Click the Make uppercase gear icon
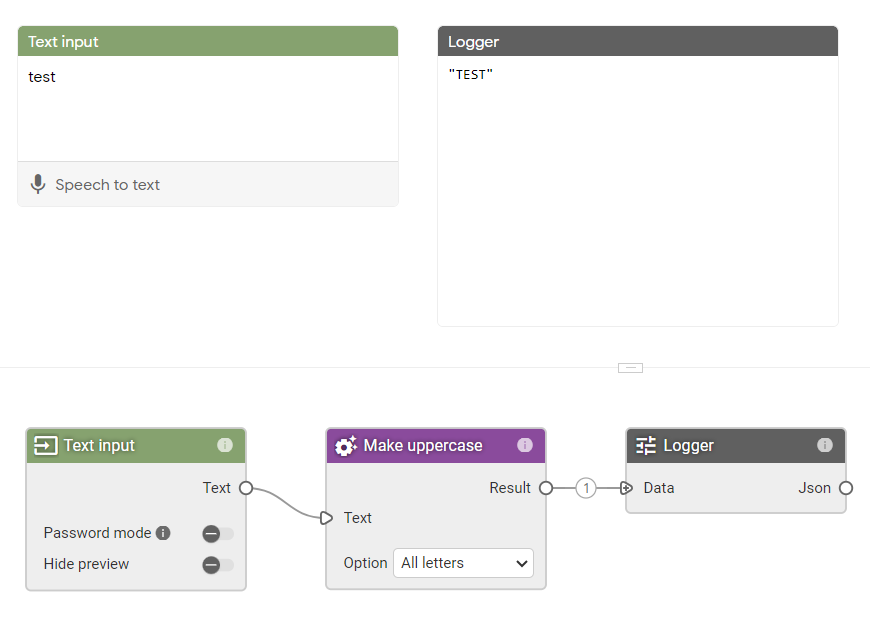The width and height of the screenshot is (870, 617). 346,446
